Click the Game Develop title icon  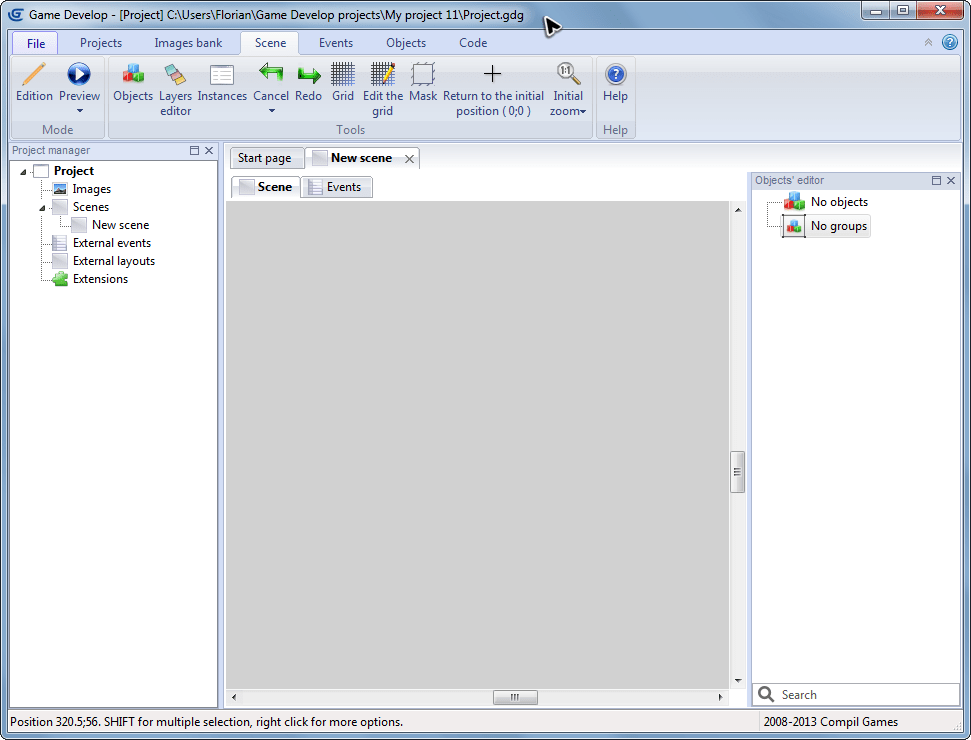(x=15, y=14)
